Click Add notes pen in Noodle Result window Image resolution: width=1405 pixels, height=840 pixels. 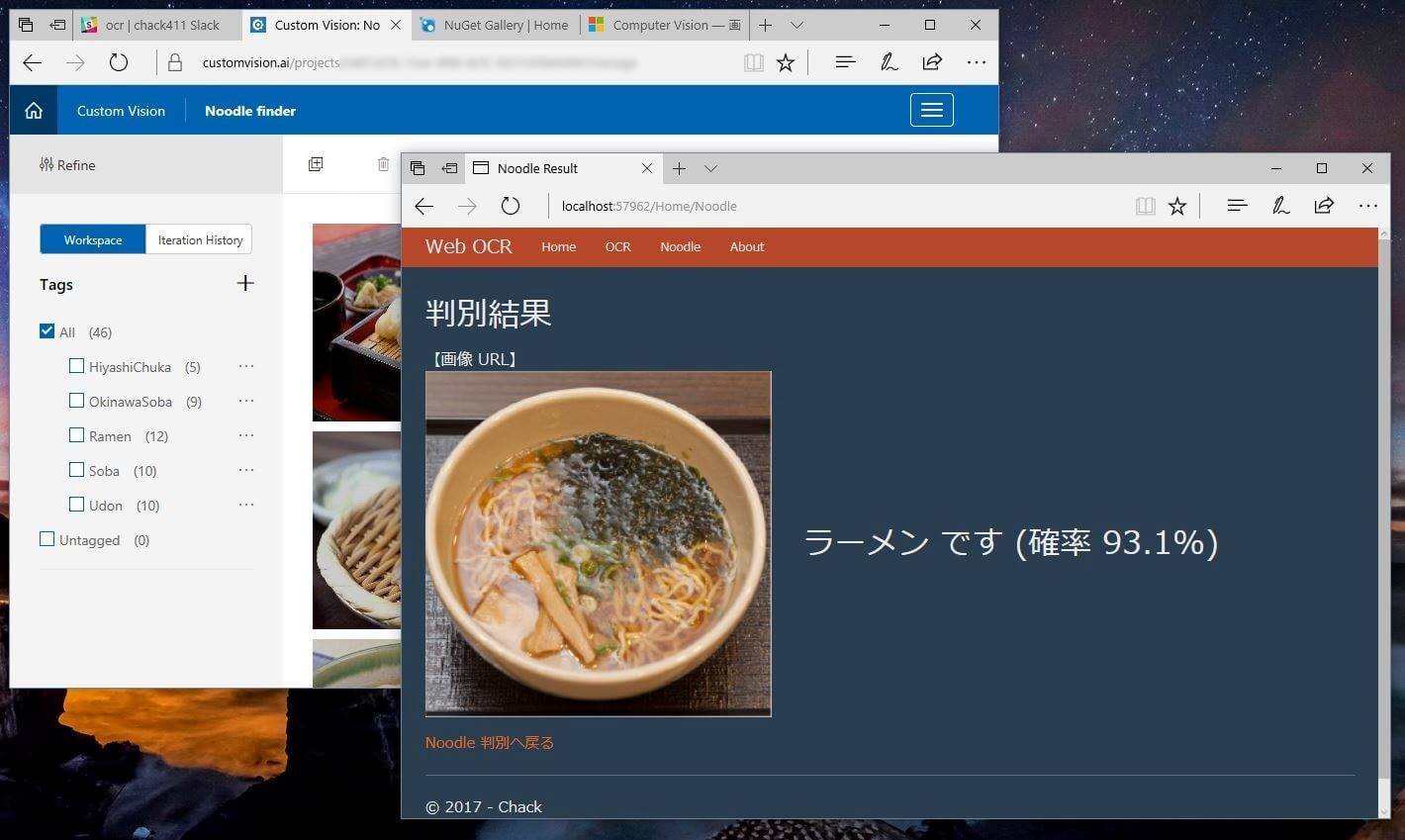pyautogui.click(x=1280, y=206)
